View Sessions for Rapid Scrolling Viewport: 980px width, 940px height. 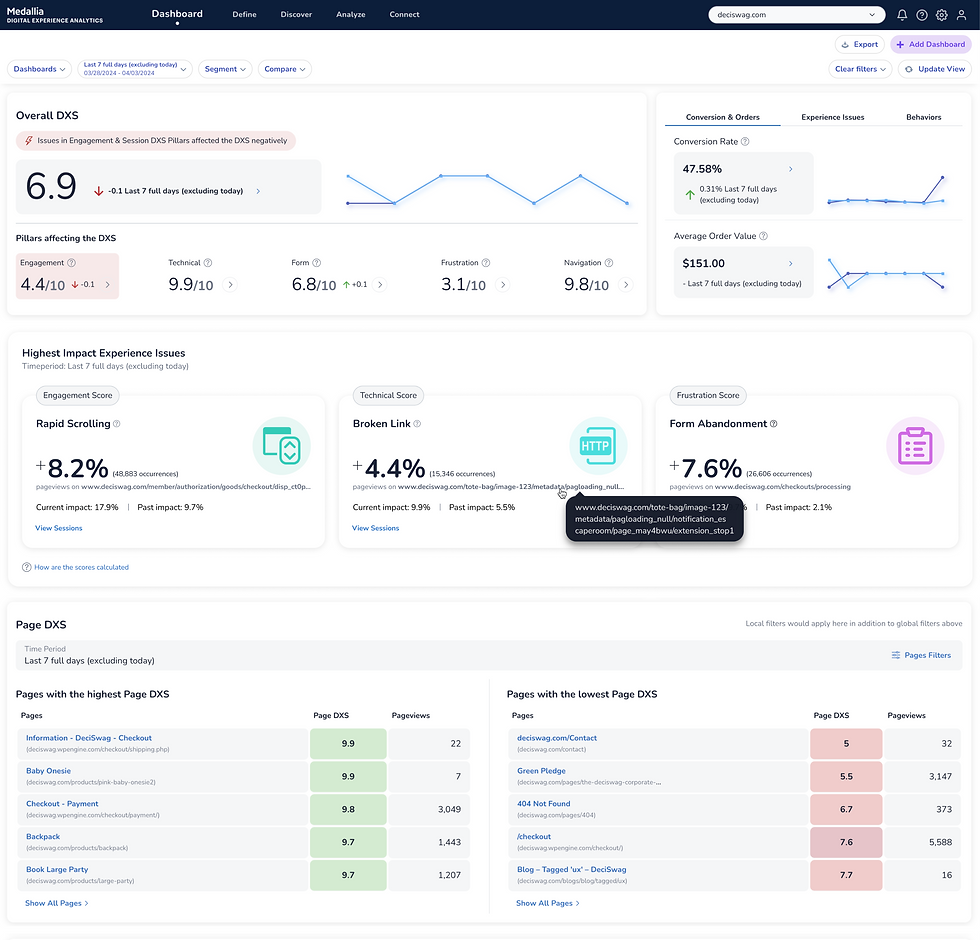coord(59,529)
